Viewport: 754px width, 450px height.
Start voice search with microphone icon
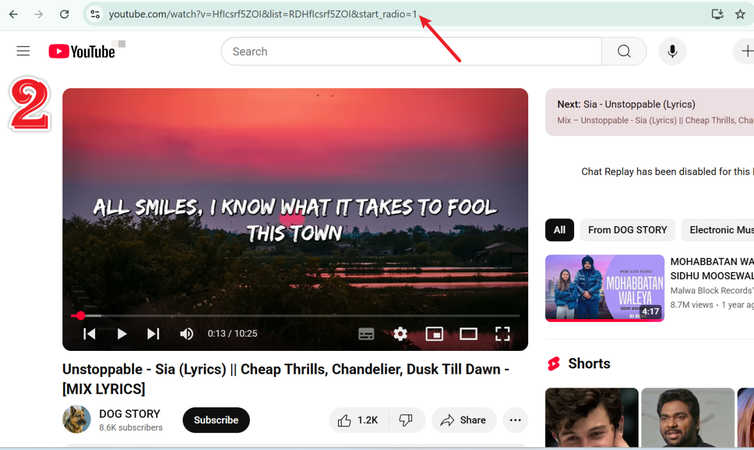672,51
